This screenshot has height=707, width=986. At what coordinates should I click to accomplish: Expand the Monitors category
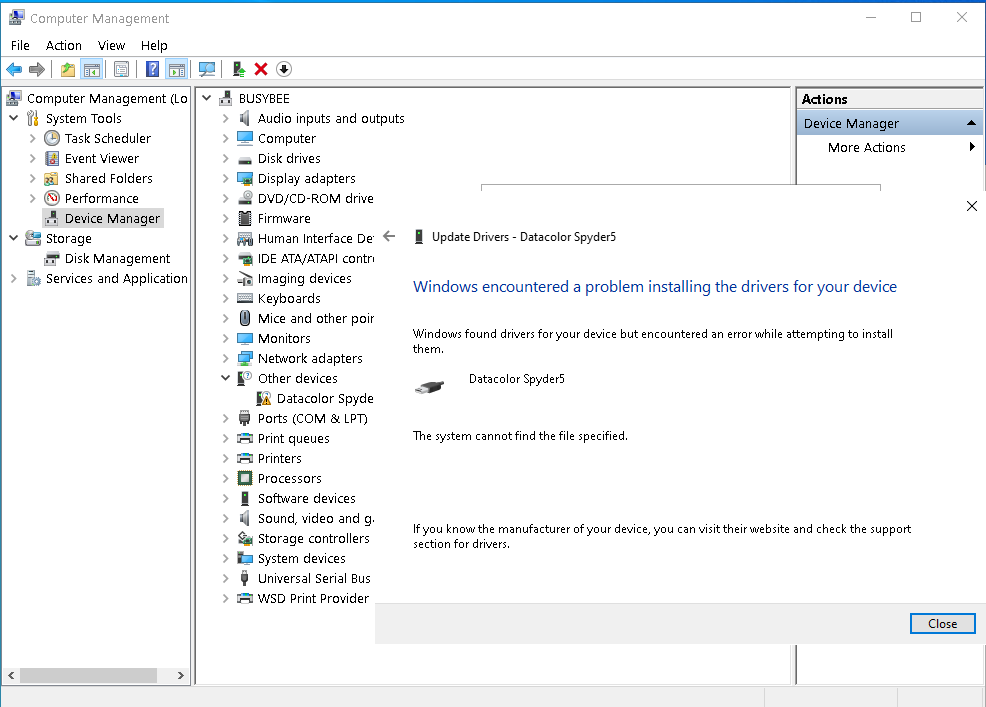225,338
